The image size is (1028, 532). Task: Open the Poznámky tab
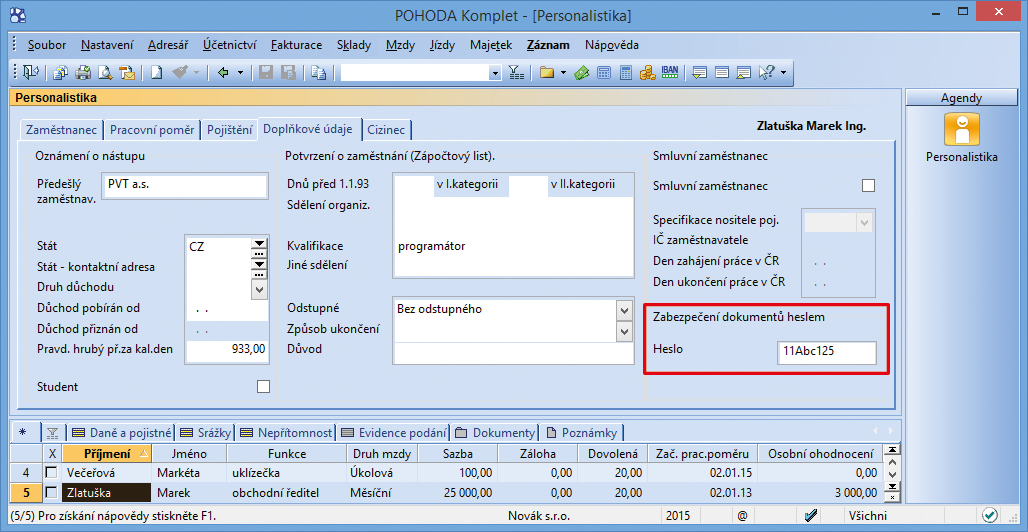[x=582, y=433]
